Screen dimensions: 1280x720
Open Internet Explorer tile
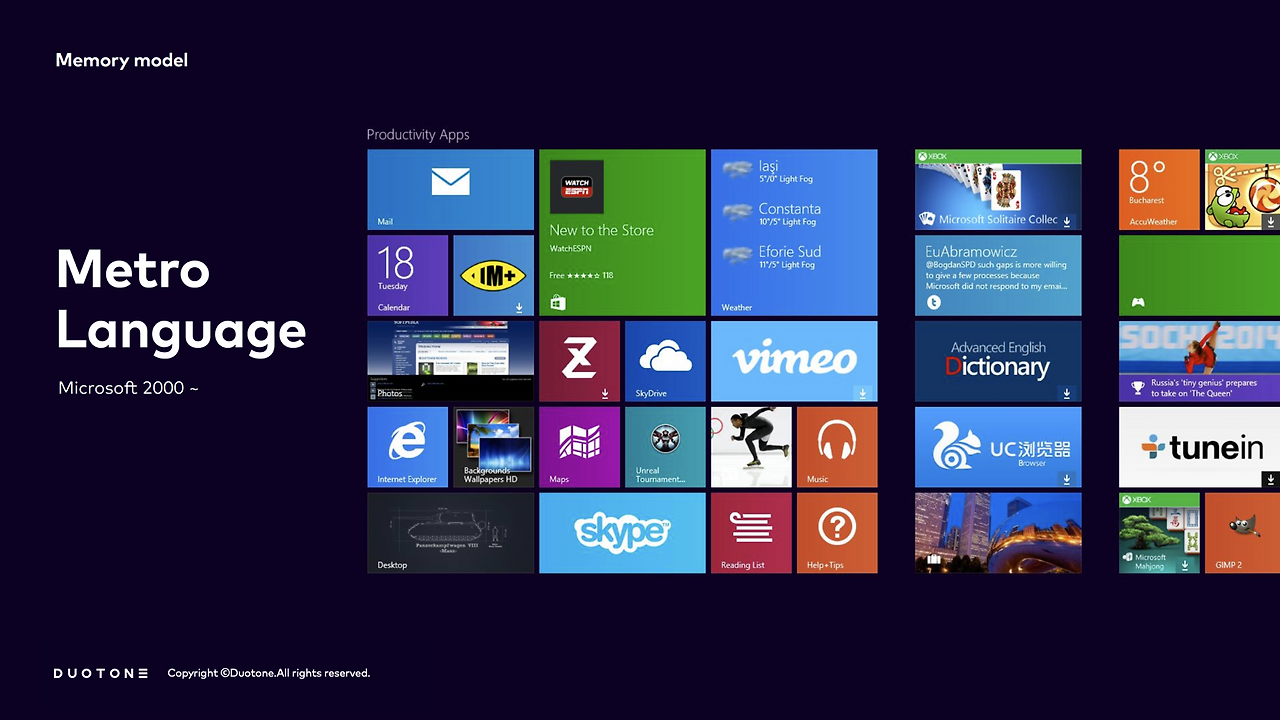(x=407, y=447)
